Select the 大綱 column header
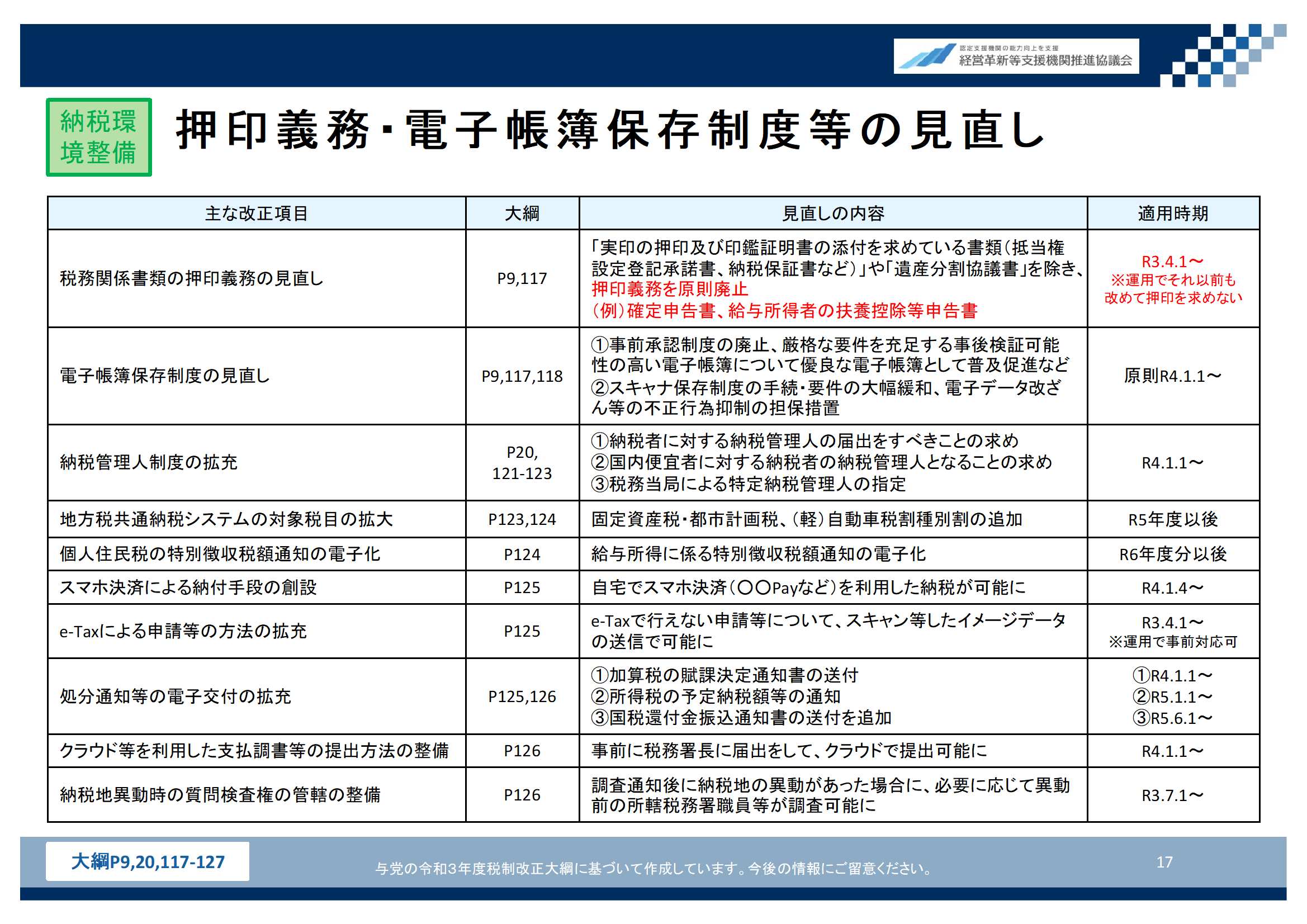 coord(522,214)
